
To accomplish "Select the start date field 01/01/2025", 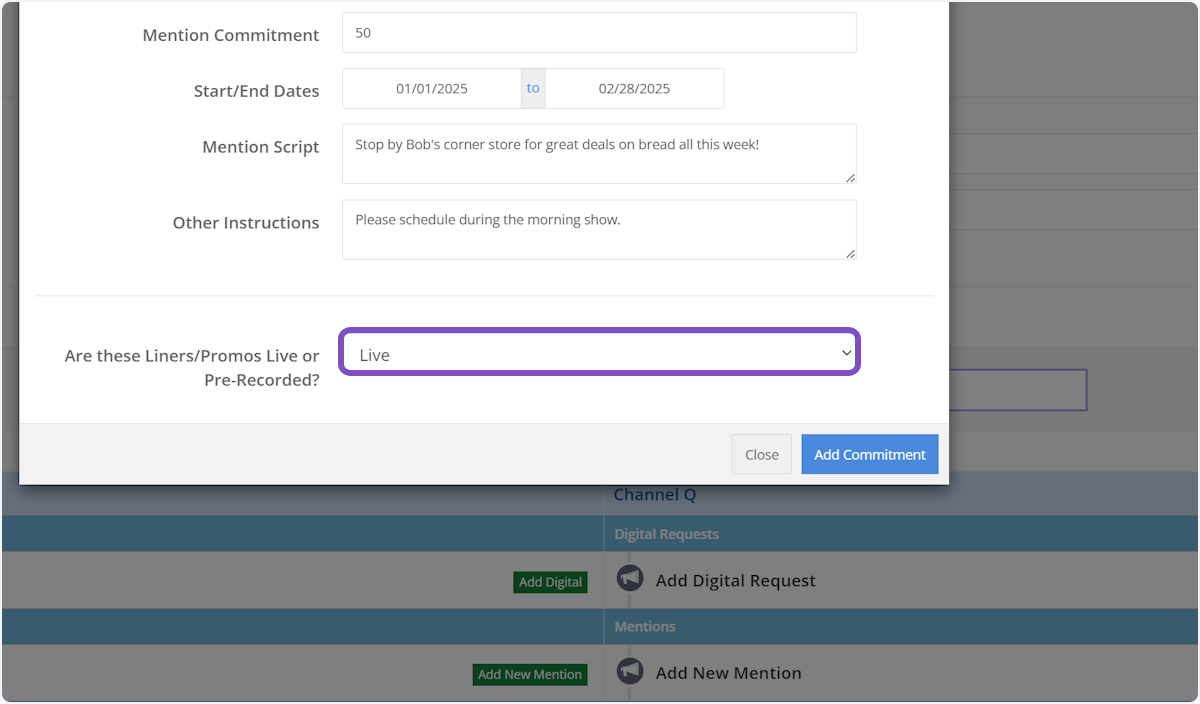I will point(432,89).
